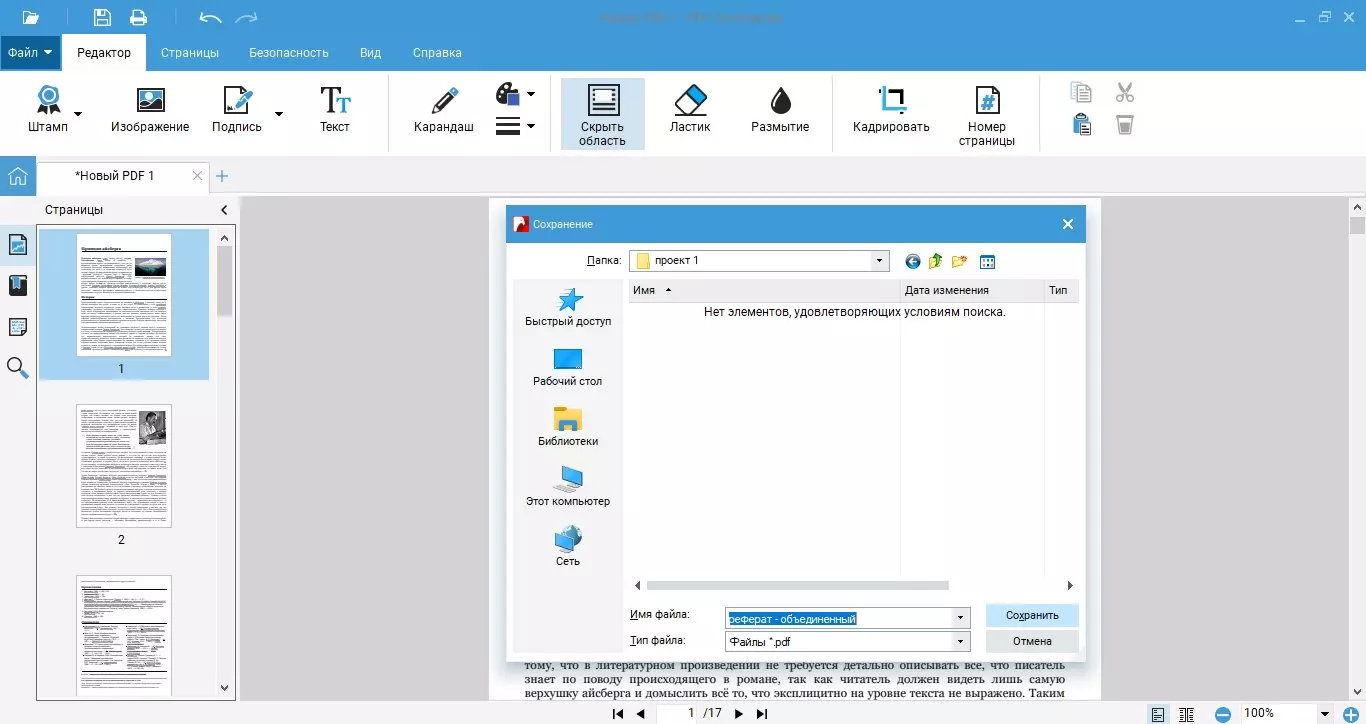Add a new document tab

point(222,176)
